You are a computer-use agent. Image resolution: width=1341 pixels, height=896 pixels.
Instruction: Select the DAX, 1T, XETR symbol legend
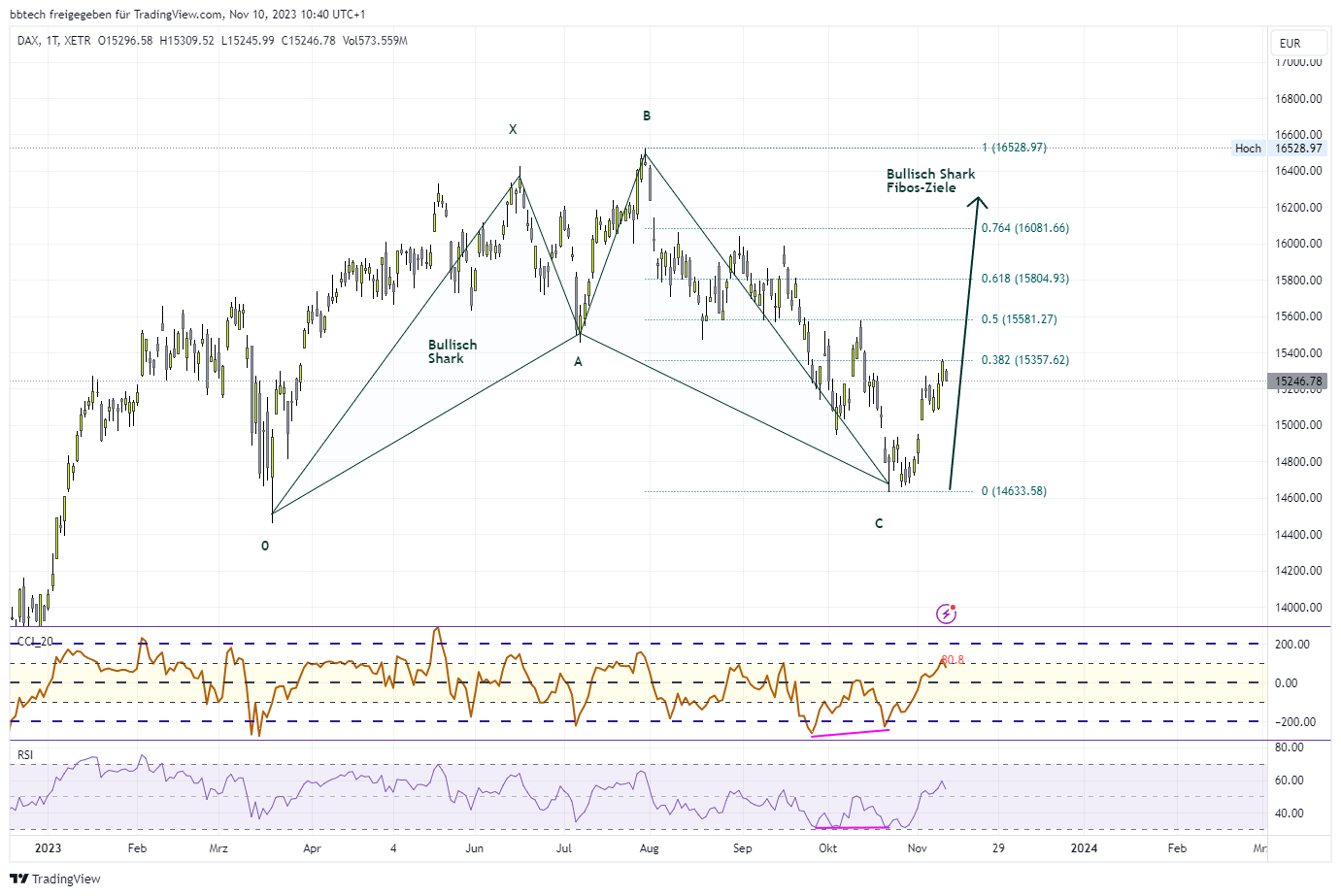point(54,41)
